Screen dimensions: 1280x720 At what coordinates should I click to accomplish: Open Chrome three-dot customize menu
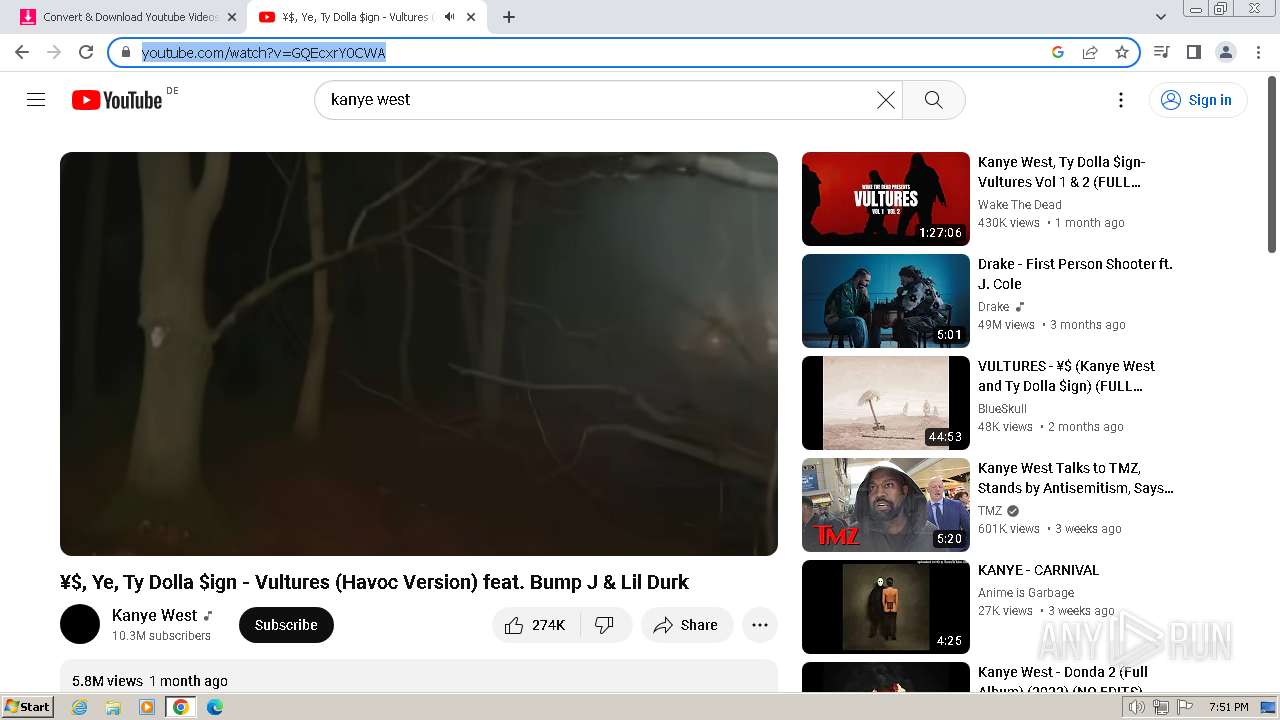(x=1259, y=52)
